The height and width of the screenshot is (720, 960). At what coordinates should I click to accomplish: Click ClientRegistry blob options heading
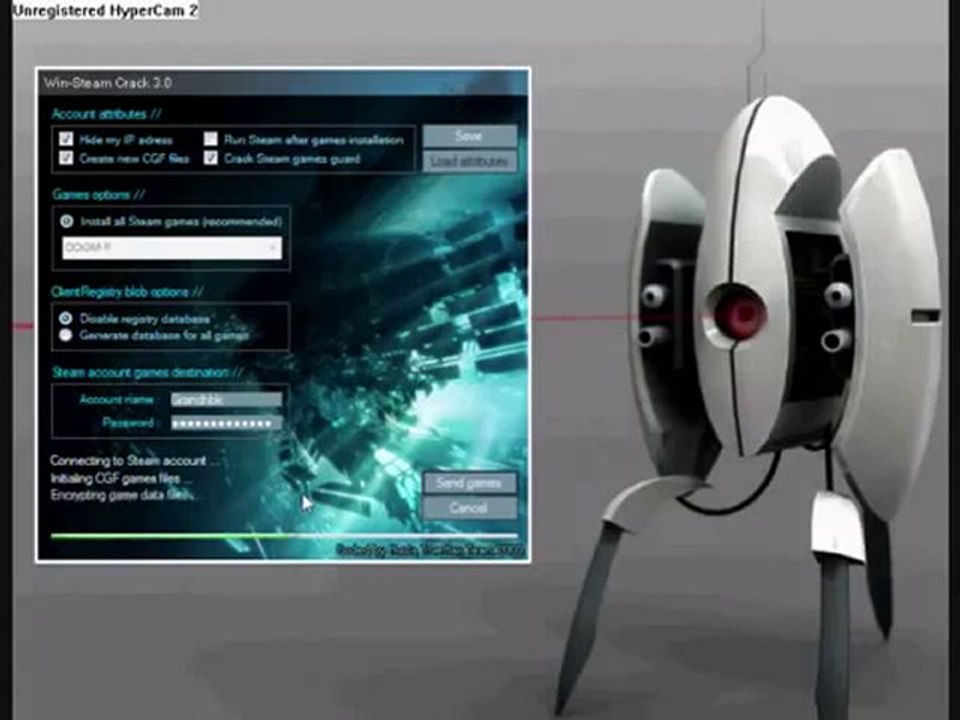[127, 292]
